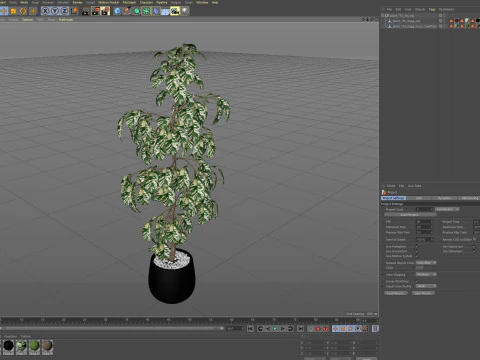Viewport: 480px width, 360px height.
Task: Select the leaf texture material thumbnail
Action: (x=22, y=346)
